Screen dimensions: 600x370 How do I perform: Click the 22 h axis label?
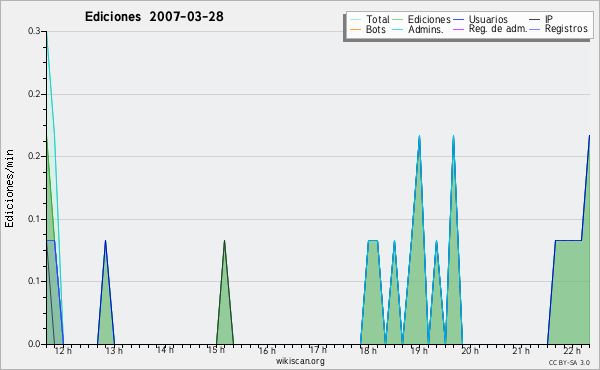point(572,350)
